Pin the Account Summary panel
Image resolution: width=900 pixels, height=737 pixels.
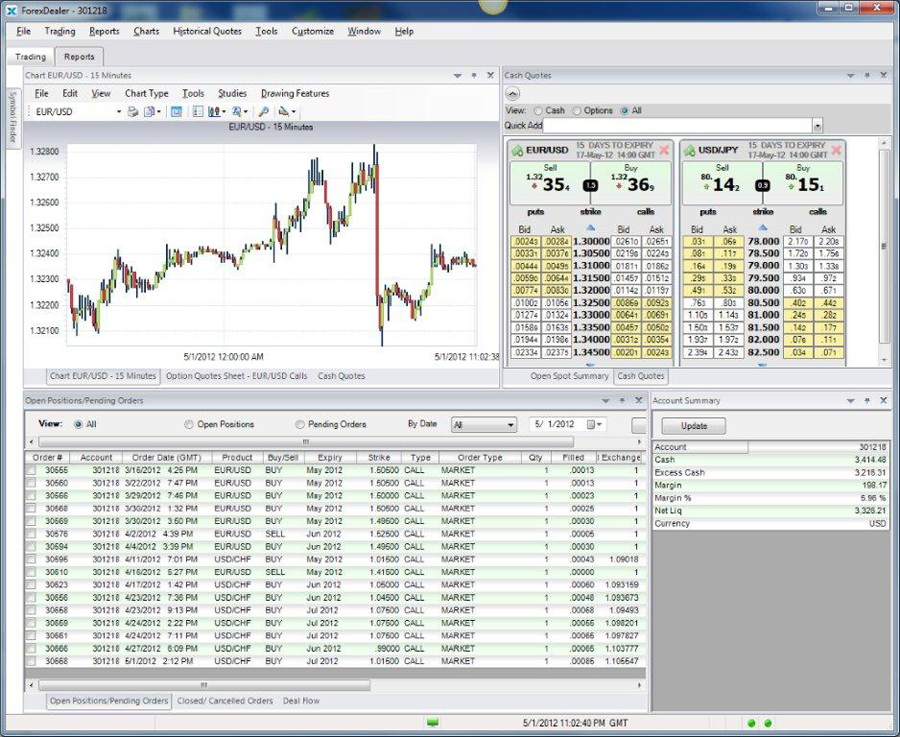click(866, 400)
